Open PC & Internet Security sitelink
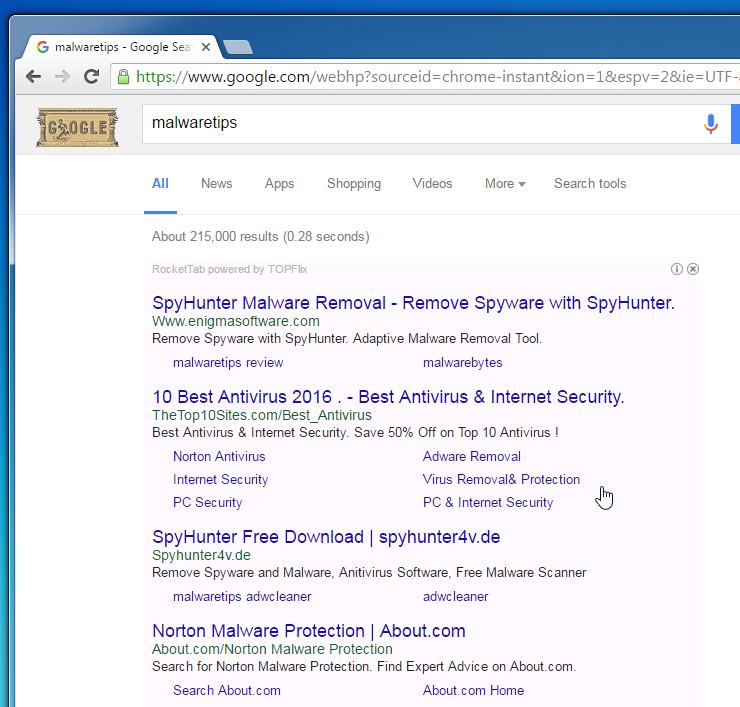740x707 pixels. 488,503
